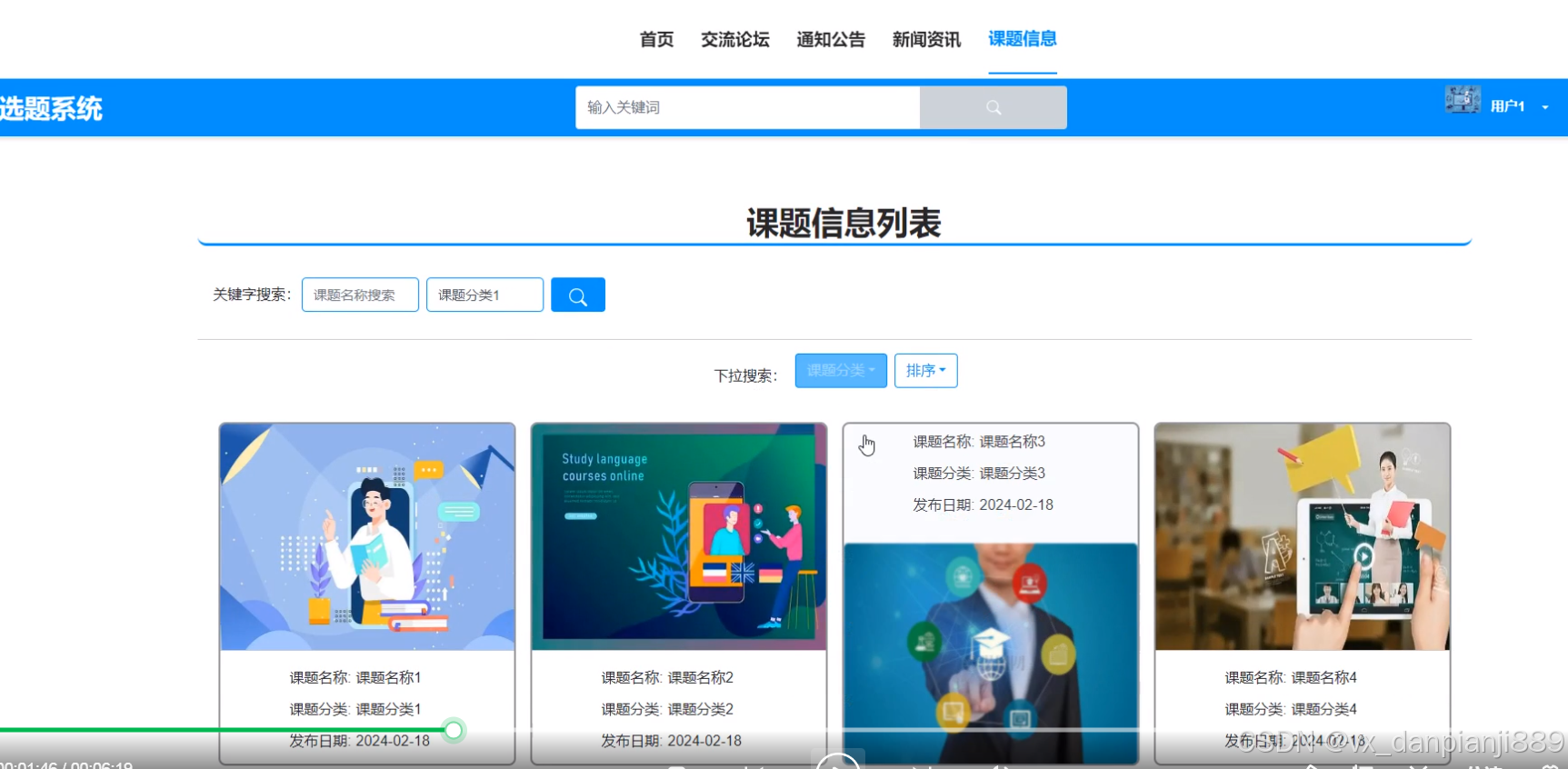Viewport: 1568px width, 769px height.
Task: Select the 课题信息 menu tab
Action: coord(1023,39)
